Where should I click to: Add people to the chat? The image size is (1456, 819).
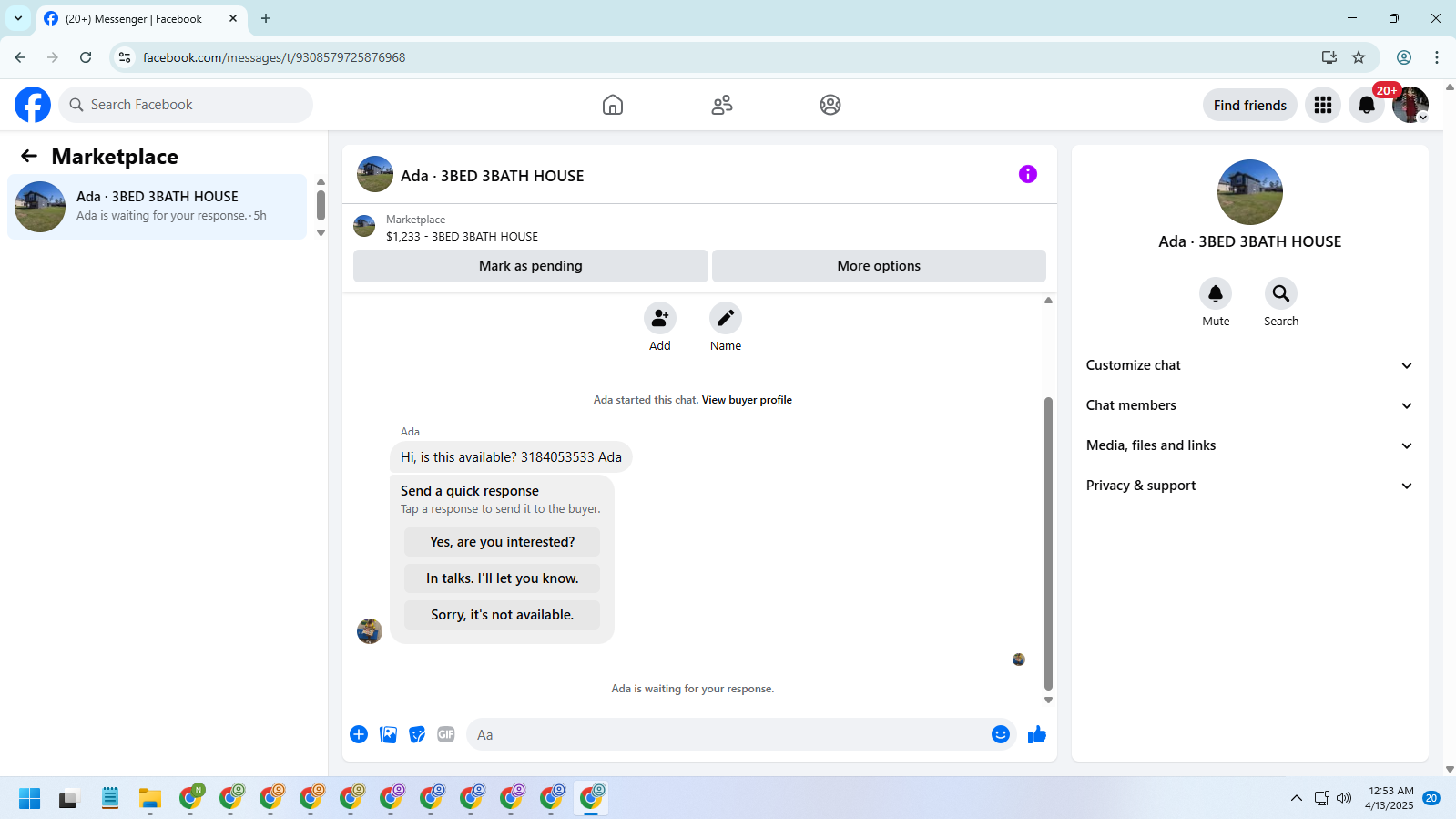click(x=660, y=318)
